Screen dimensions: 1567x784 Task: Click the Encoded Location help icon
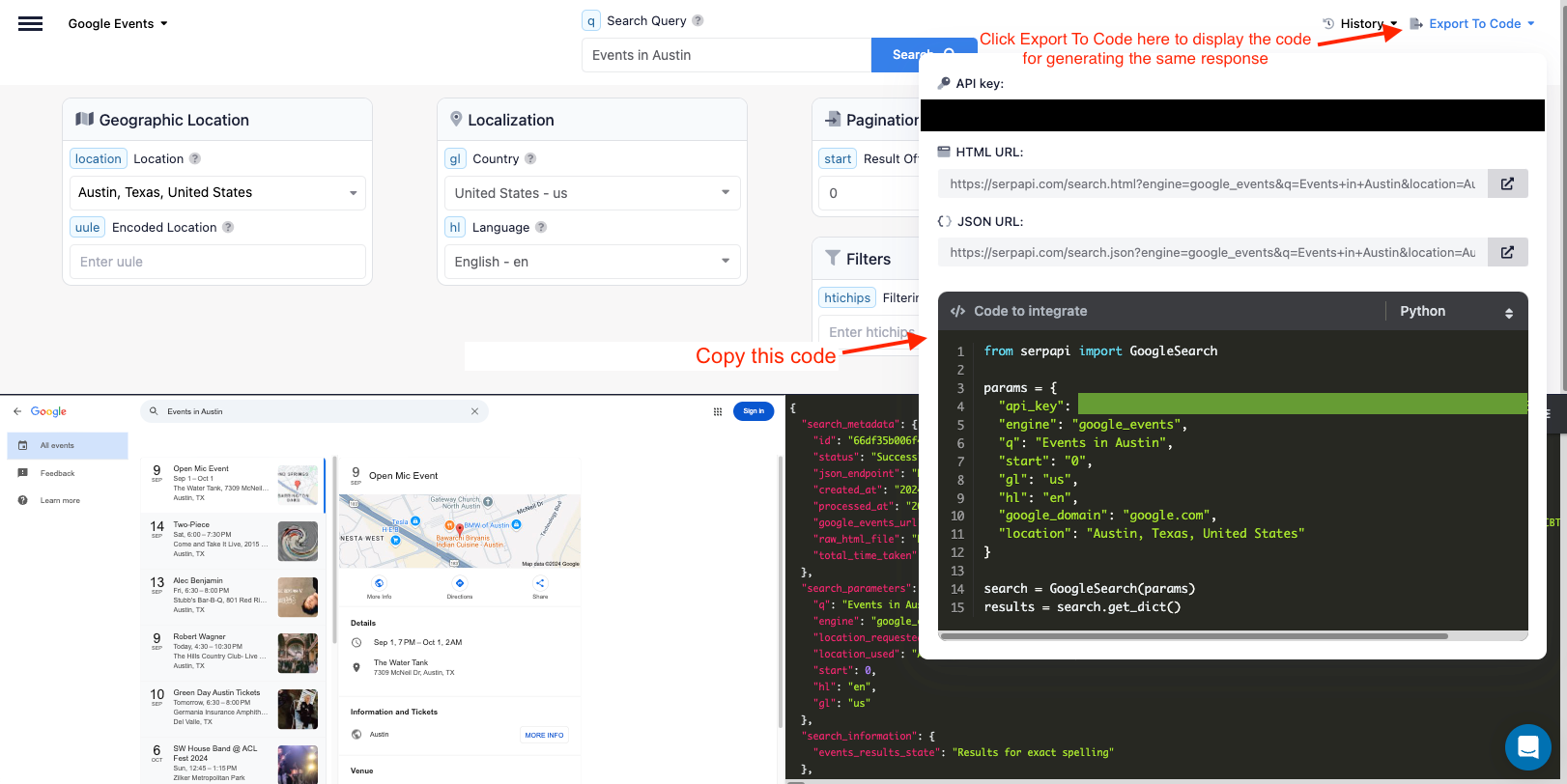228,227
